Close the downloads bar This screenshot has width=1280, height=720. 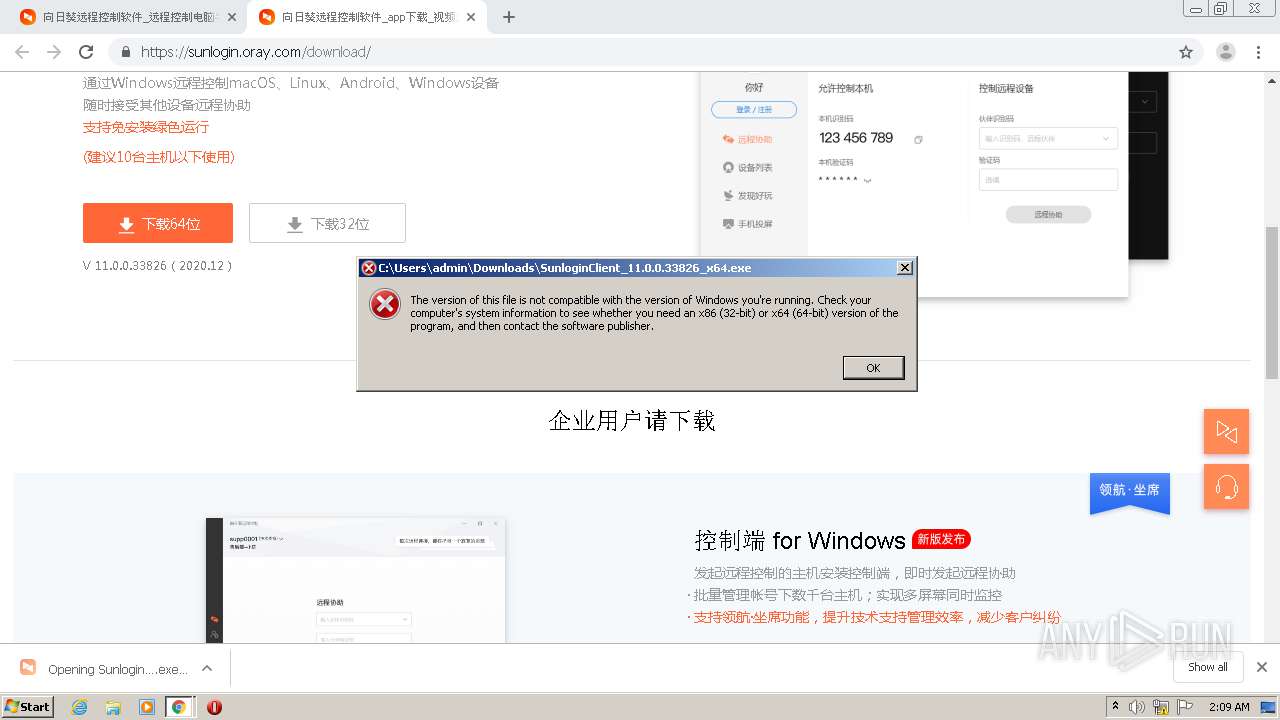(x=1262, y=667)
